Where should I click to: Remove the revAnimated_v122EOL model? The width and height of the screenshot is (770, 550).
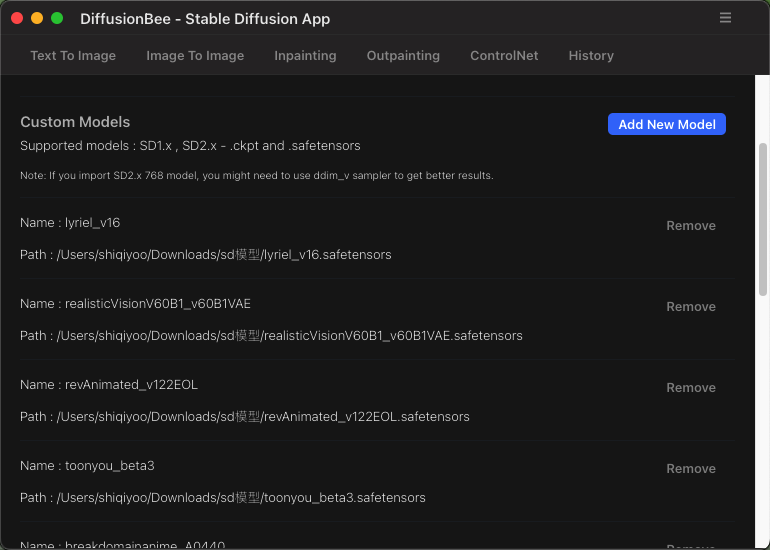pyautogui.click(x=691, y=388)
